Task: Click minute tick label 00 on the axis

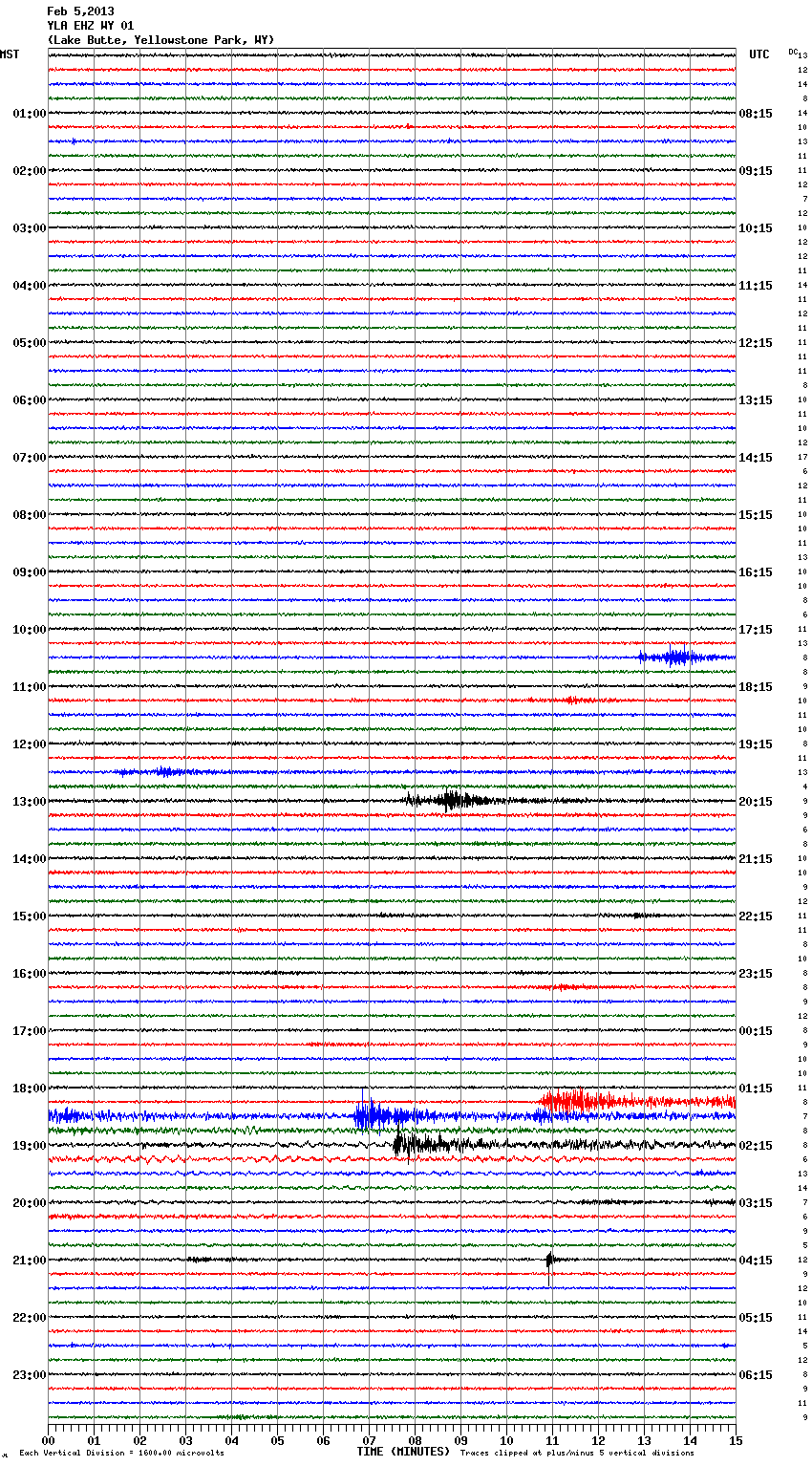Action: [49, 1440]
